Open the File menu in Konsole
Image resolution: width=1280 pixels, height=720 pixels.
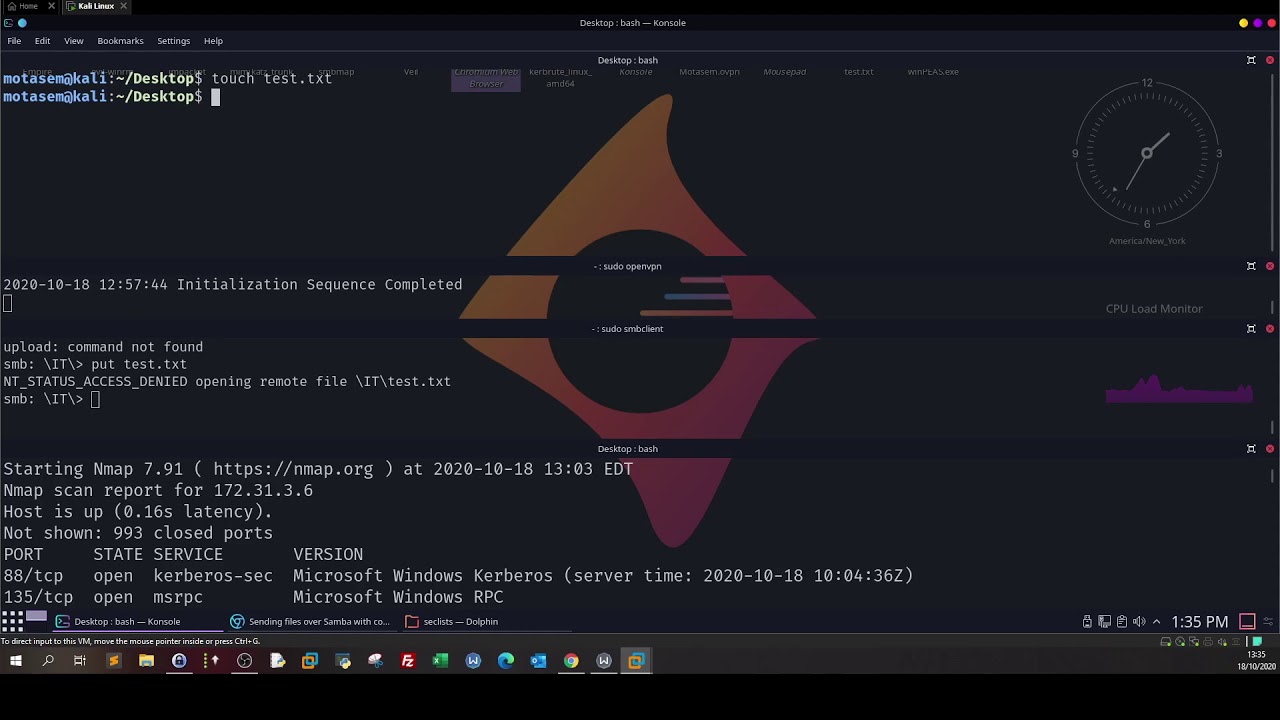[x=14, y=41]
